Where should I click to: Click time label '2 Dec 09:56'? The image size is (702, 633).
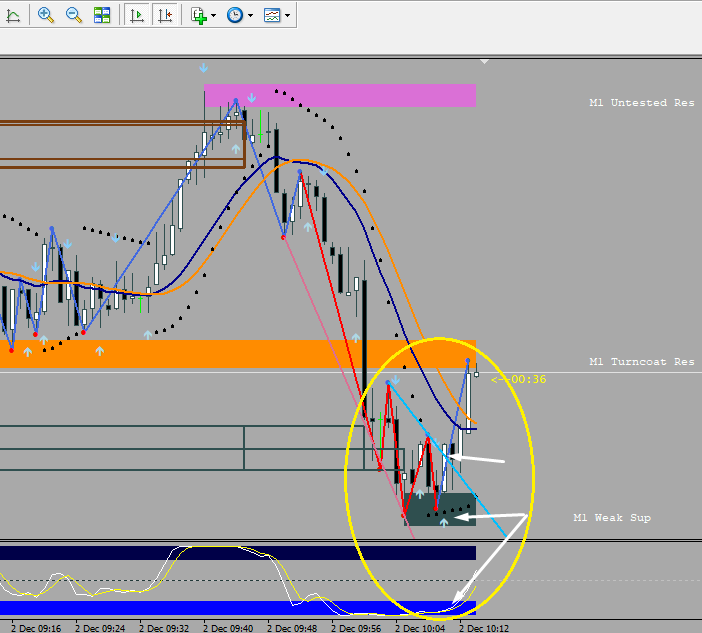click(356, 628)
